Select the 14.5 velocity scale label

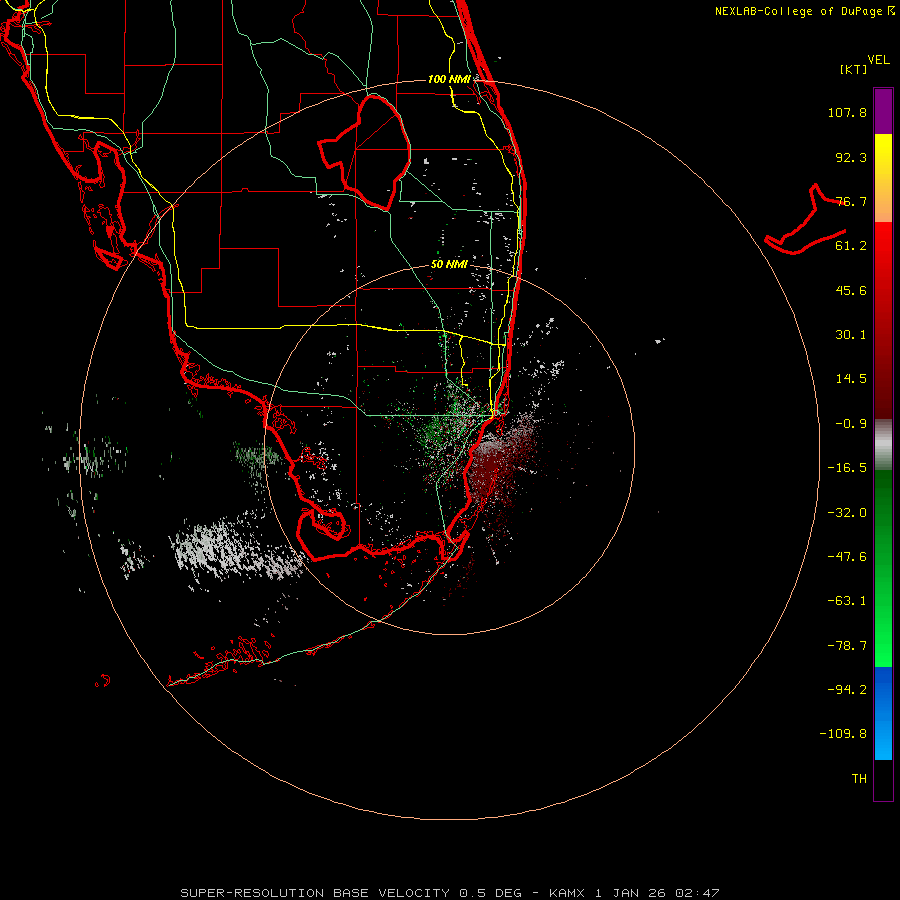[851, 379]
